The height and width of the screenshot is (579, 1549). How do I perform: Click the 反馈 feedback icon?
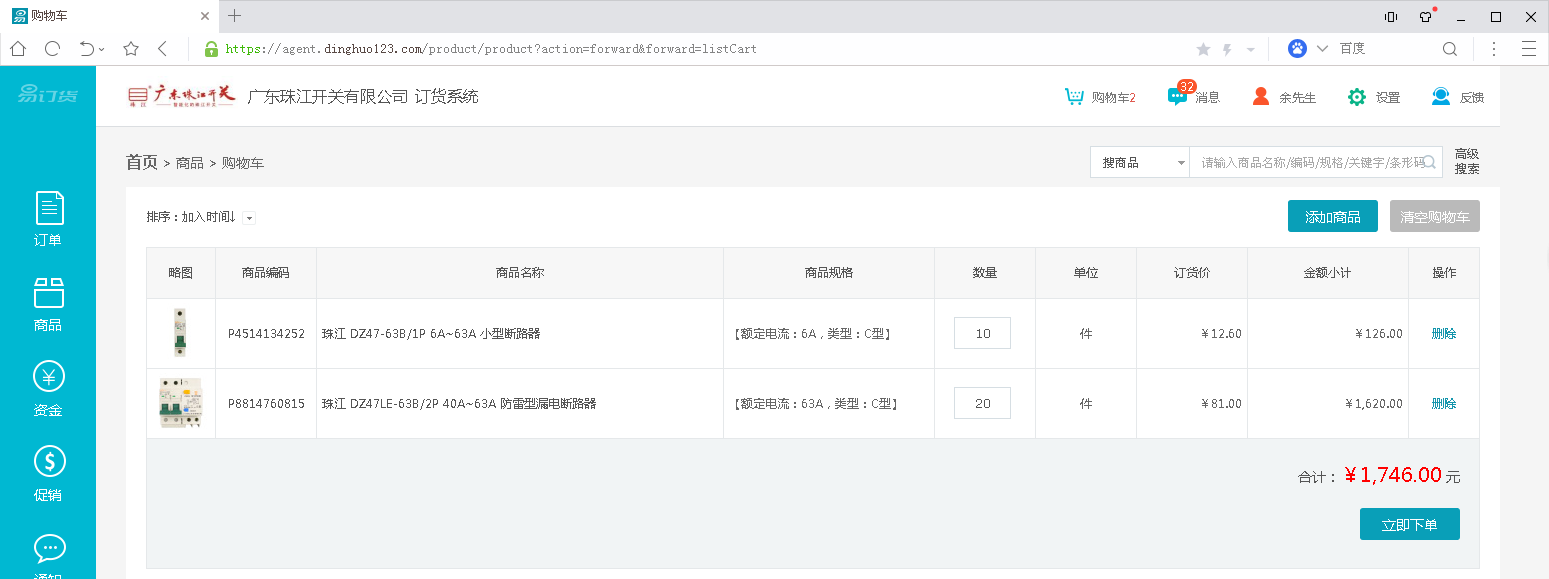pyautogui.click(x=1441, y=97)
